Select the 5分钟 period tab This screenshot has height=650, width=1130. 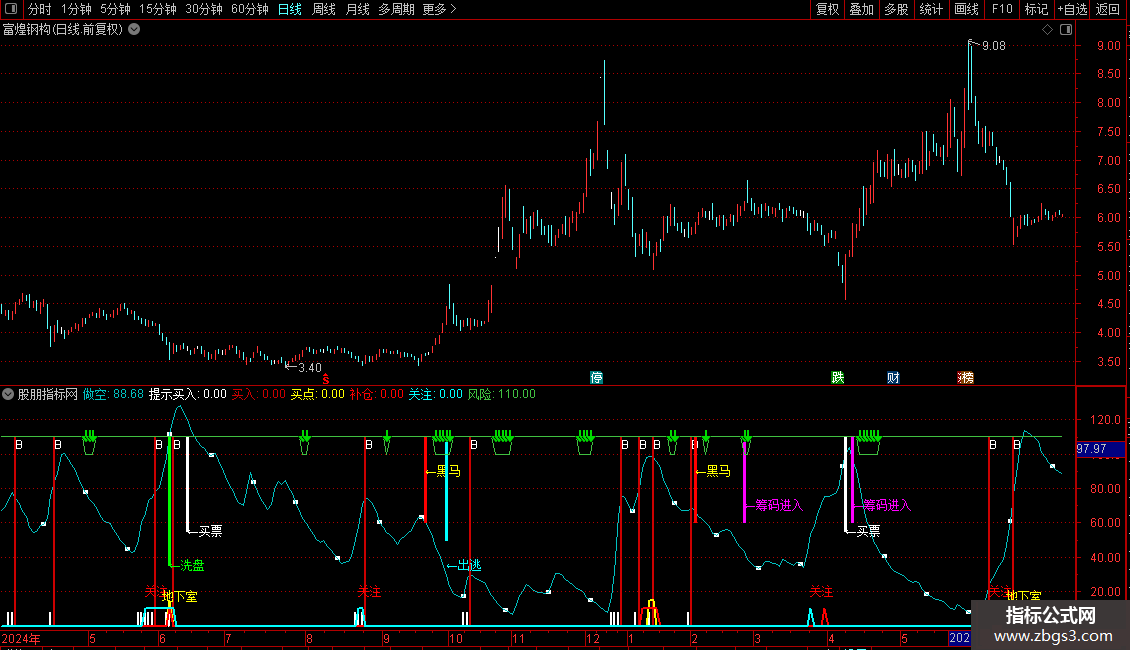(x=115, y=9)
